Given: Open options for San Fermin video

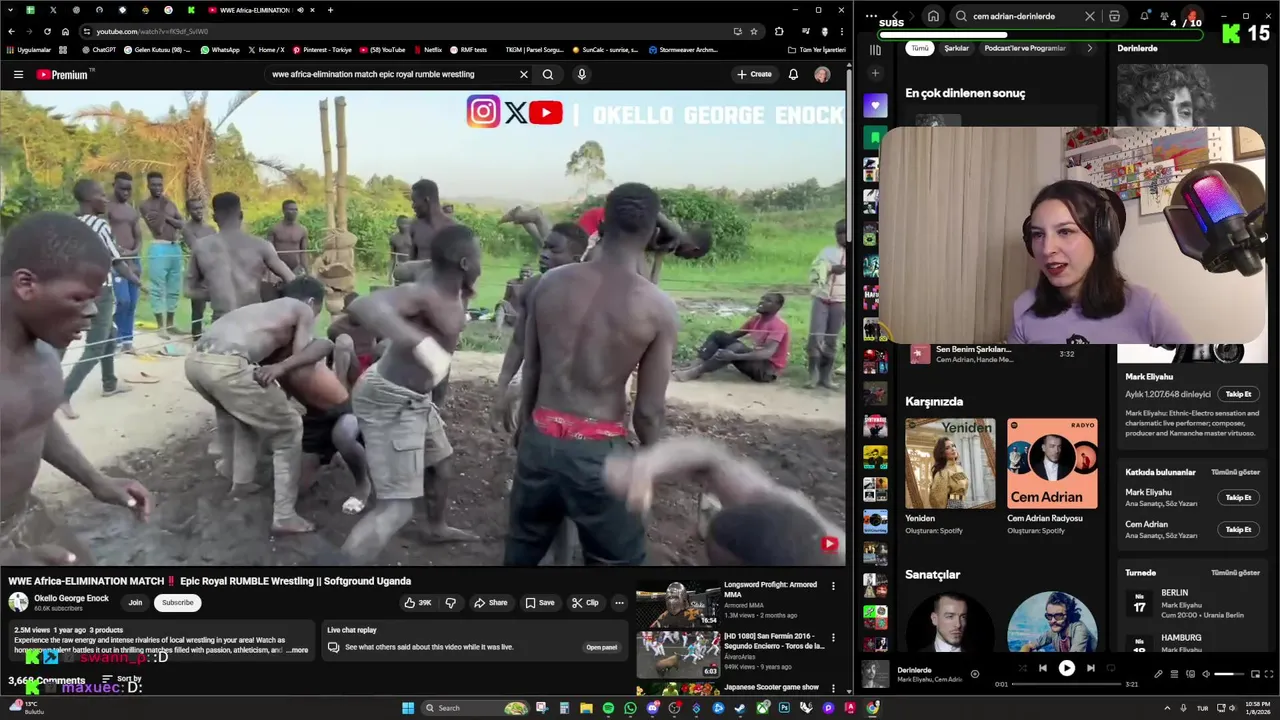Looking at the screenshot, I should tap(833, 637).
